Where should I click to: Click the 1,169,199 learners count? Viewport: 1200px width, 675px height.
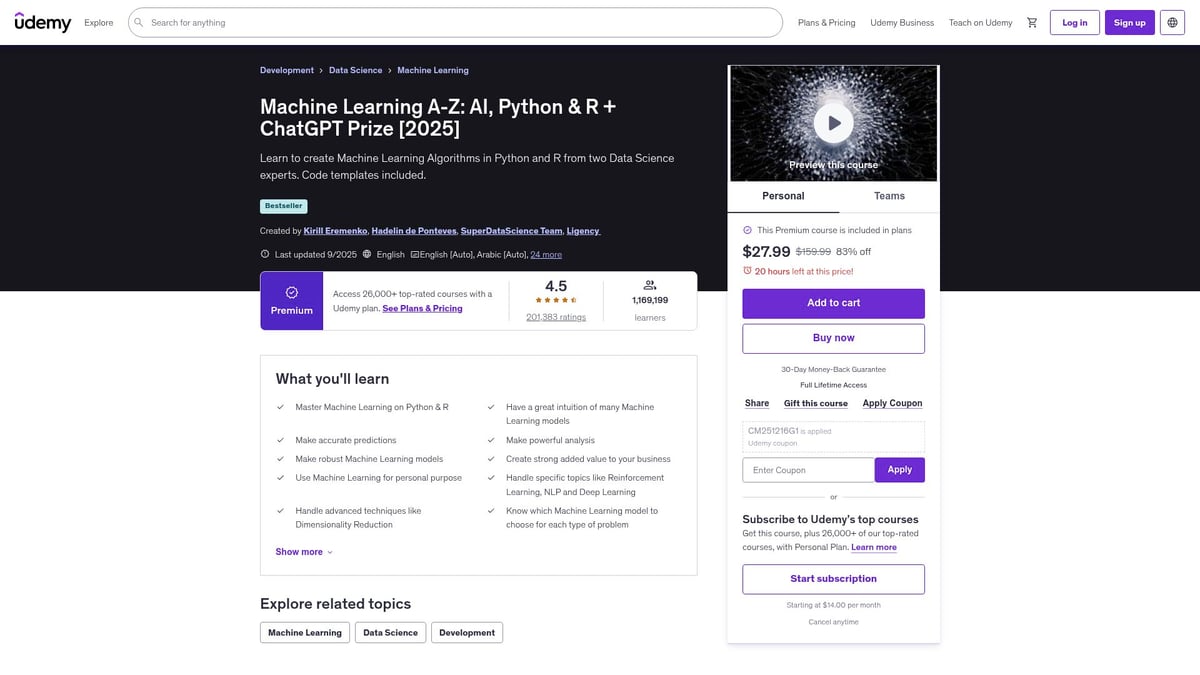click(650, 300)
